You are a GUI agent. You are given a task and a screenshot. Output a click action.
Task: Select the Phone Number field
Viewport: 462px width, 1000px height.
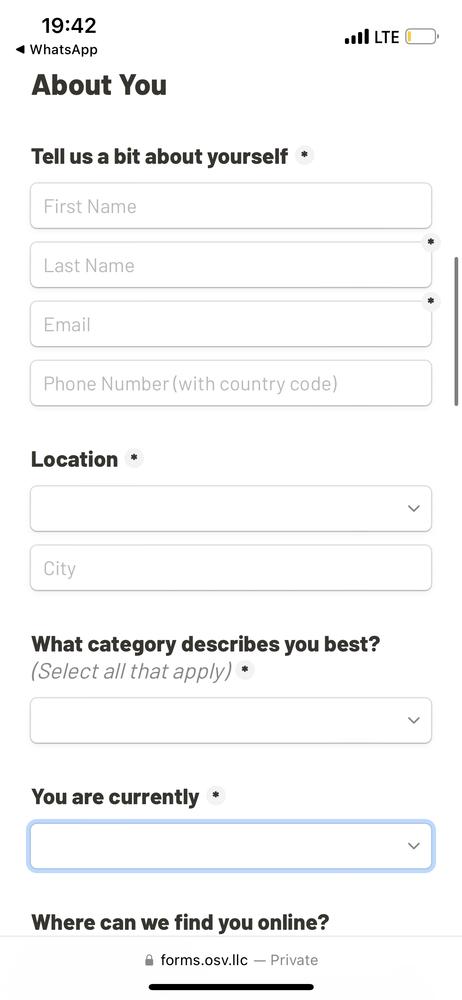tap(230, 383)
